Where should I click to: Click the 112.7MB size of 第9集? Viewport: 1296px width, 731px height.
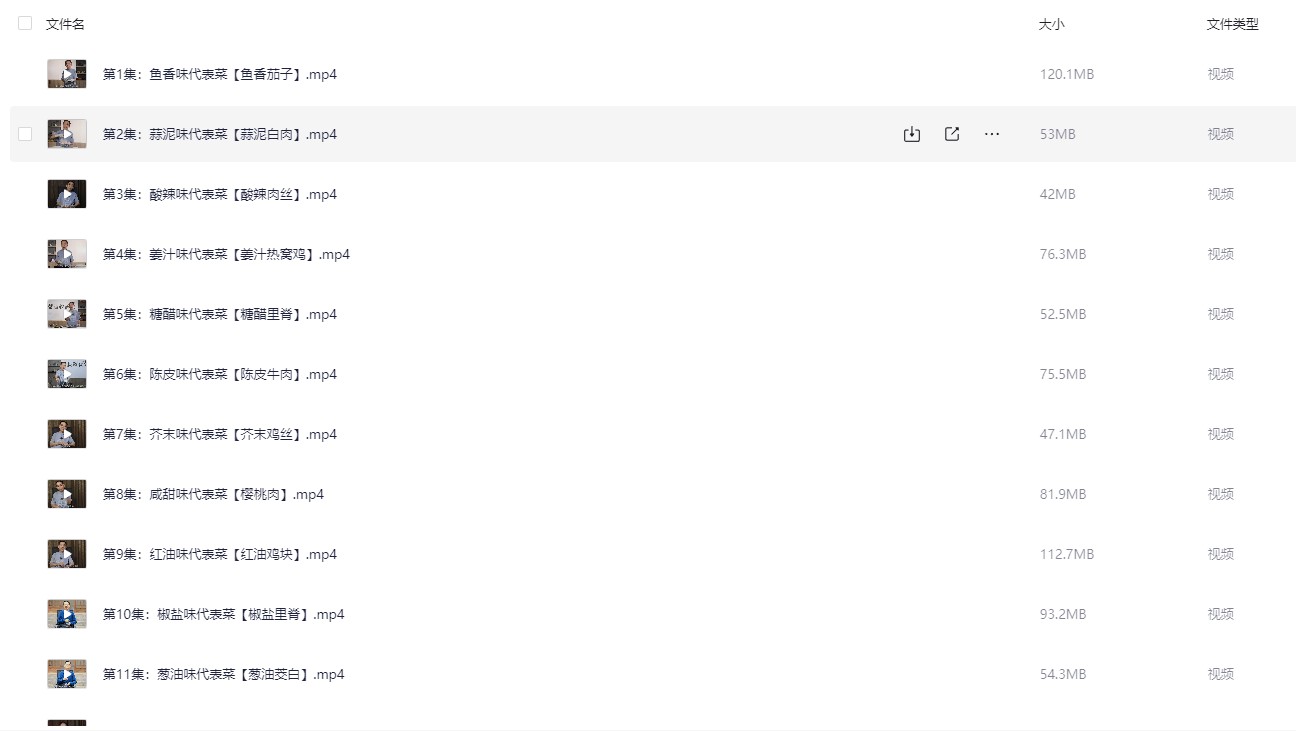(x=1066, y=554)
